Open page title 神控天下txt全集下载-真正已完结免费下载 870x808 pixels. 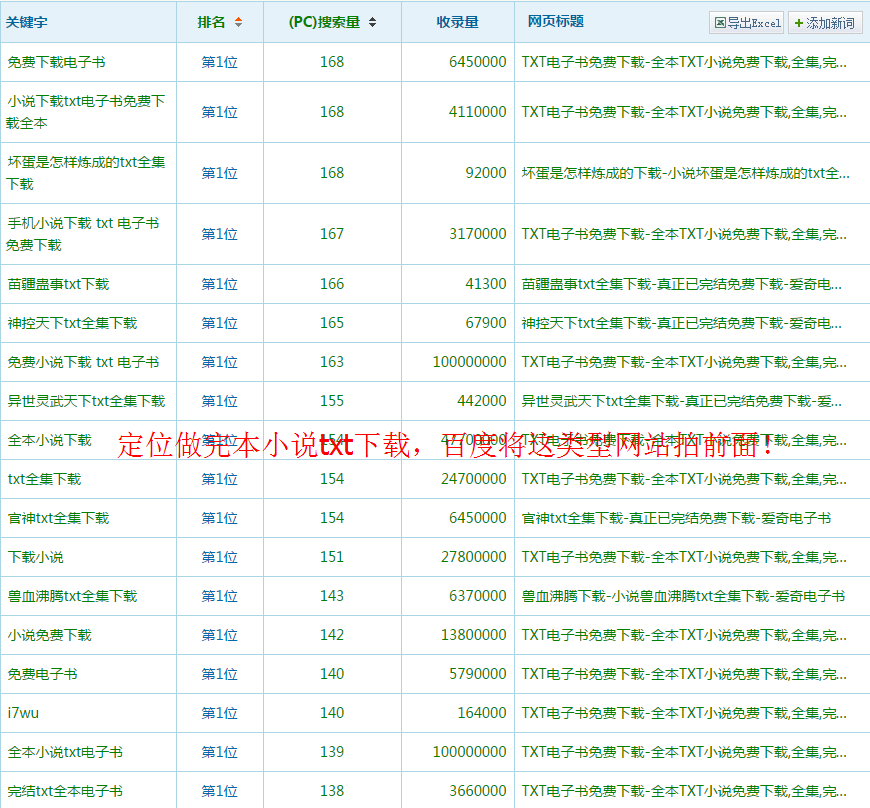[x=681, y=323]
